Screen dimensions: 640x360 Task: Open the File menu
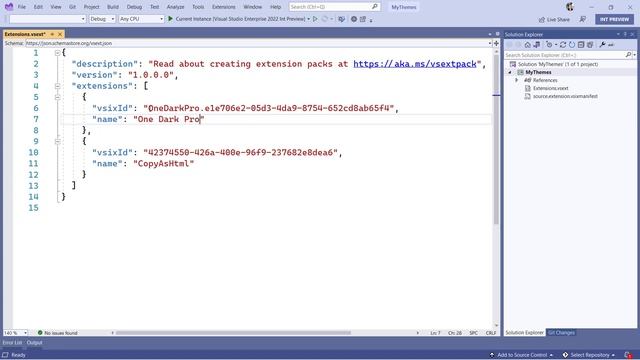click(x=22, y=7)
